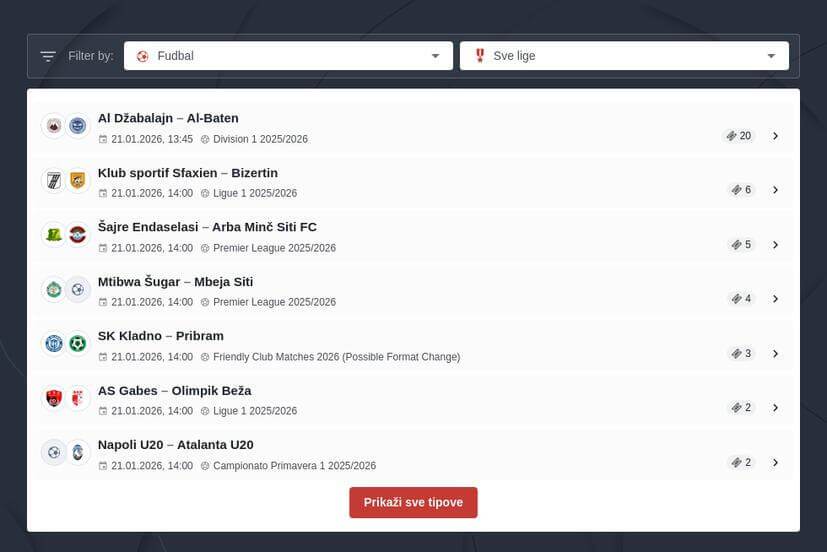Click tips count badge showing 6
827x552 pixels.
point(741,190)
